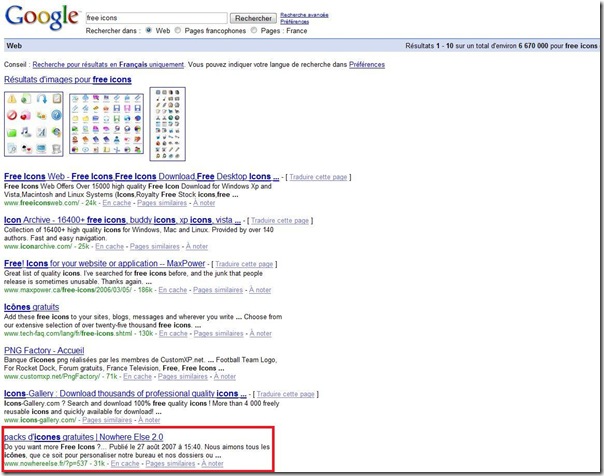Screen dimensions: 604x476
Task: Click the Google logo
Action: tap(42, 17)
